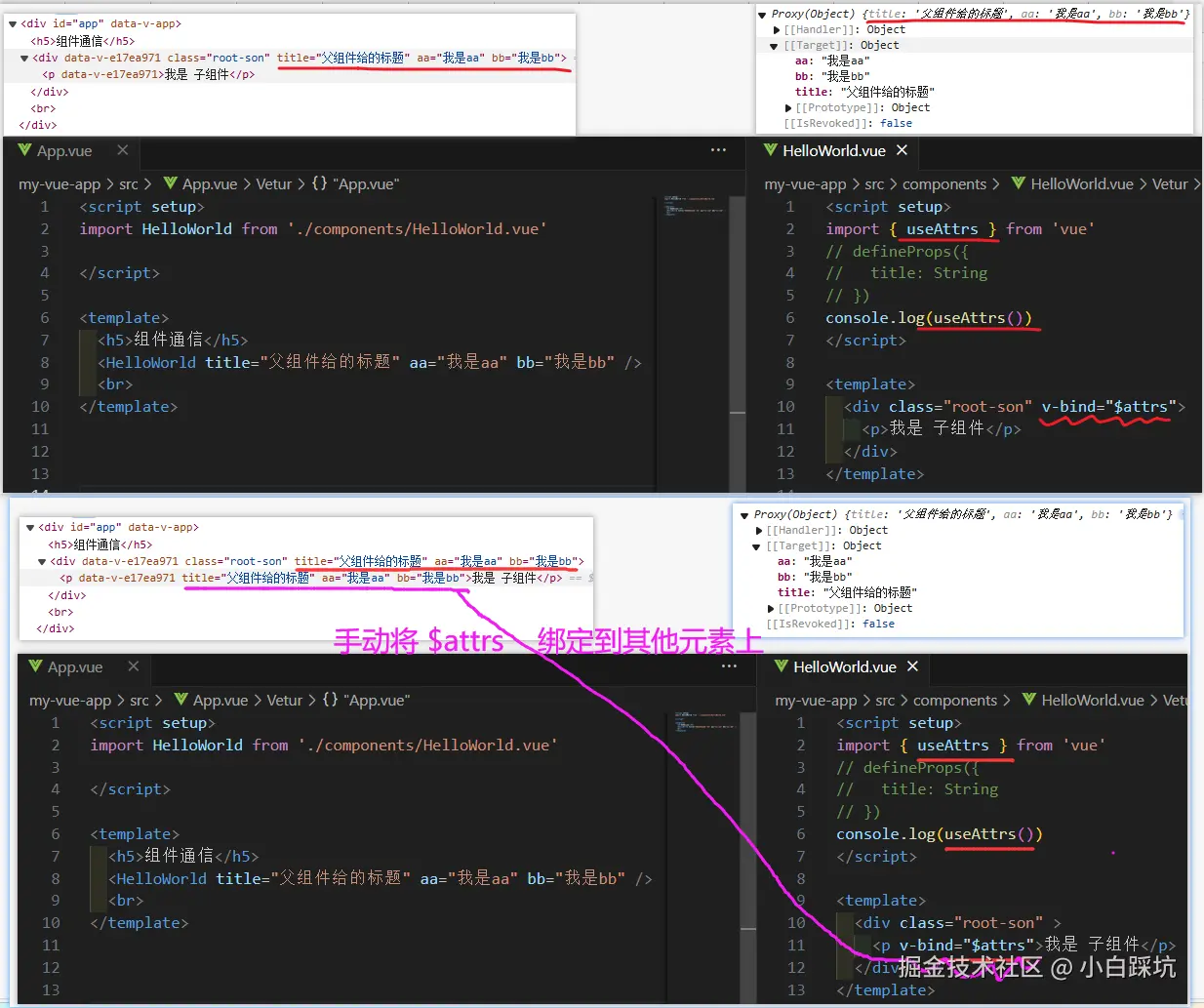The height and width of the screenshot is (1008, 1204).
Task: Click the Vue icon on upper HelloWorld.vue tab
Action: pyautogui.click(x=771, y=150)
